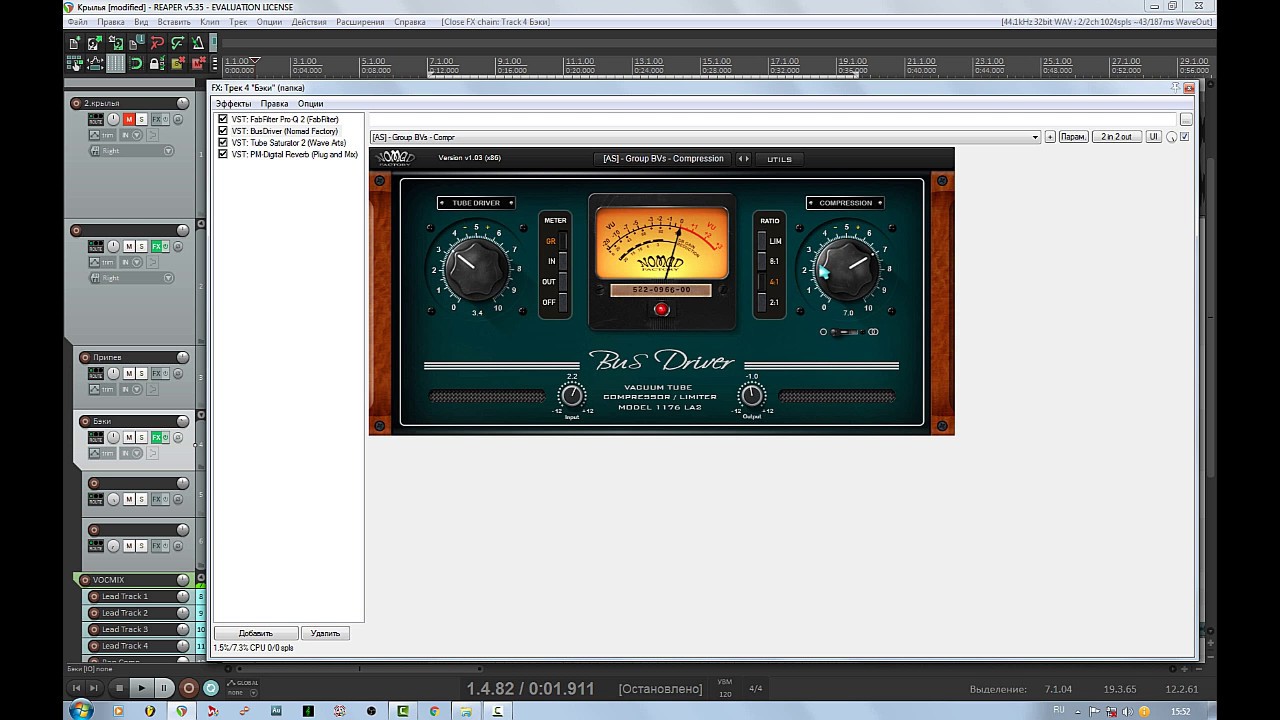Image resolution: width=1280 pixels, height=720 pixels.
Task: Click preset prev/next arrows in BusDriver header
Action: [x=743, y=159]
